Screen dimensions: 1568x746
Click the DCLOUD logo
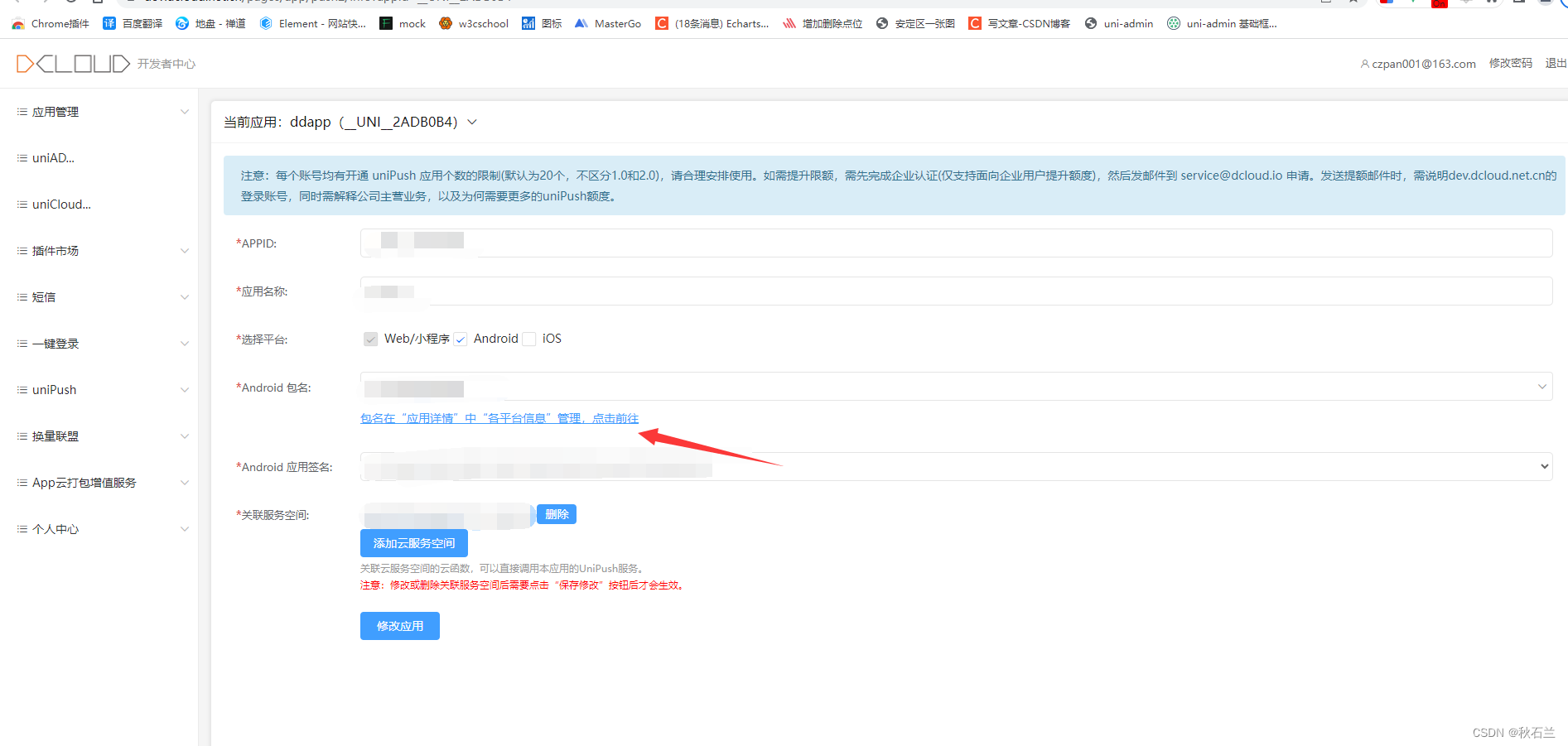pos(73,64)
